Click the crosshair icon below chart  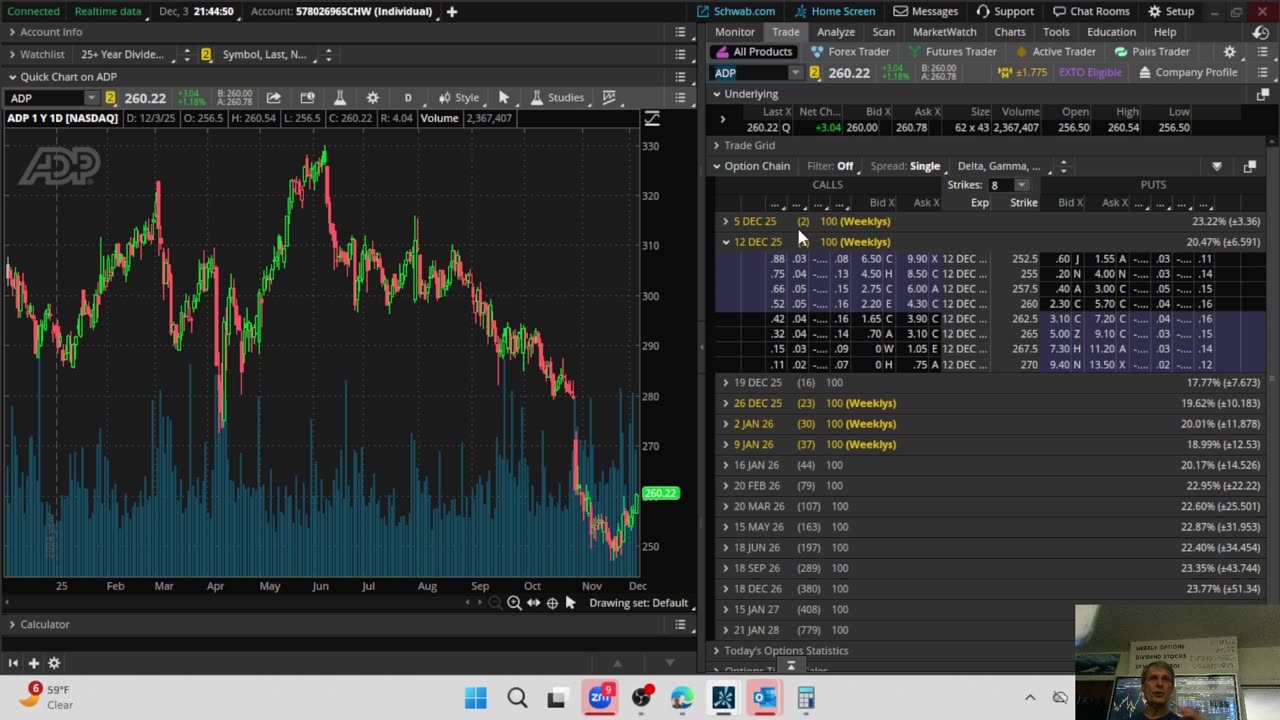pos(552,603)
